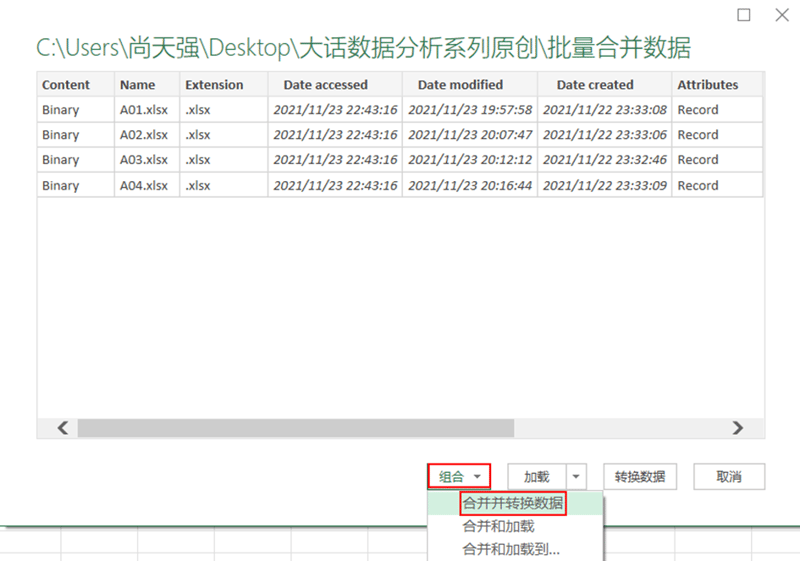Choose 合并和加载到... menu entry
Screen dimensions: 800x561
(x=515, y=549)
